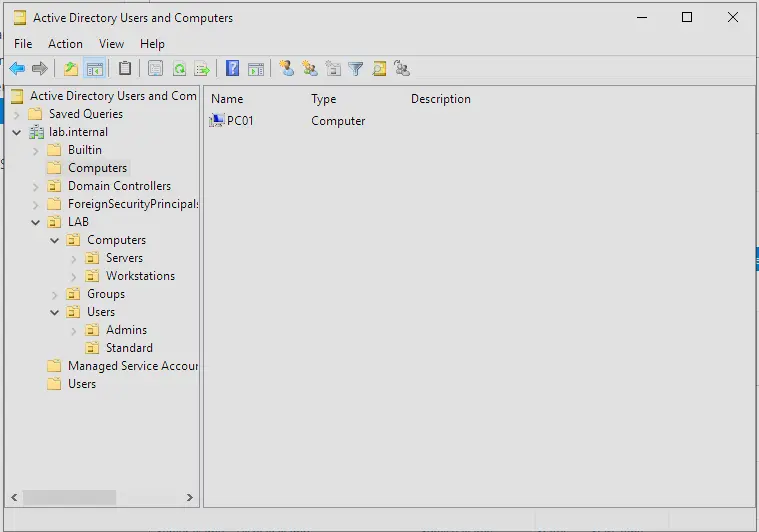Image resolution: width=759 pixels, height=532 pixels.
Task: Add selected objects to a group icon
Action: click(402, 69)
